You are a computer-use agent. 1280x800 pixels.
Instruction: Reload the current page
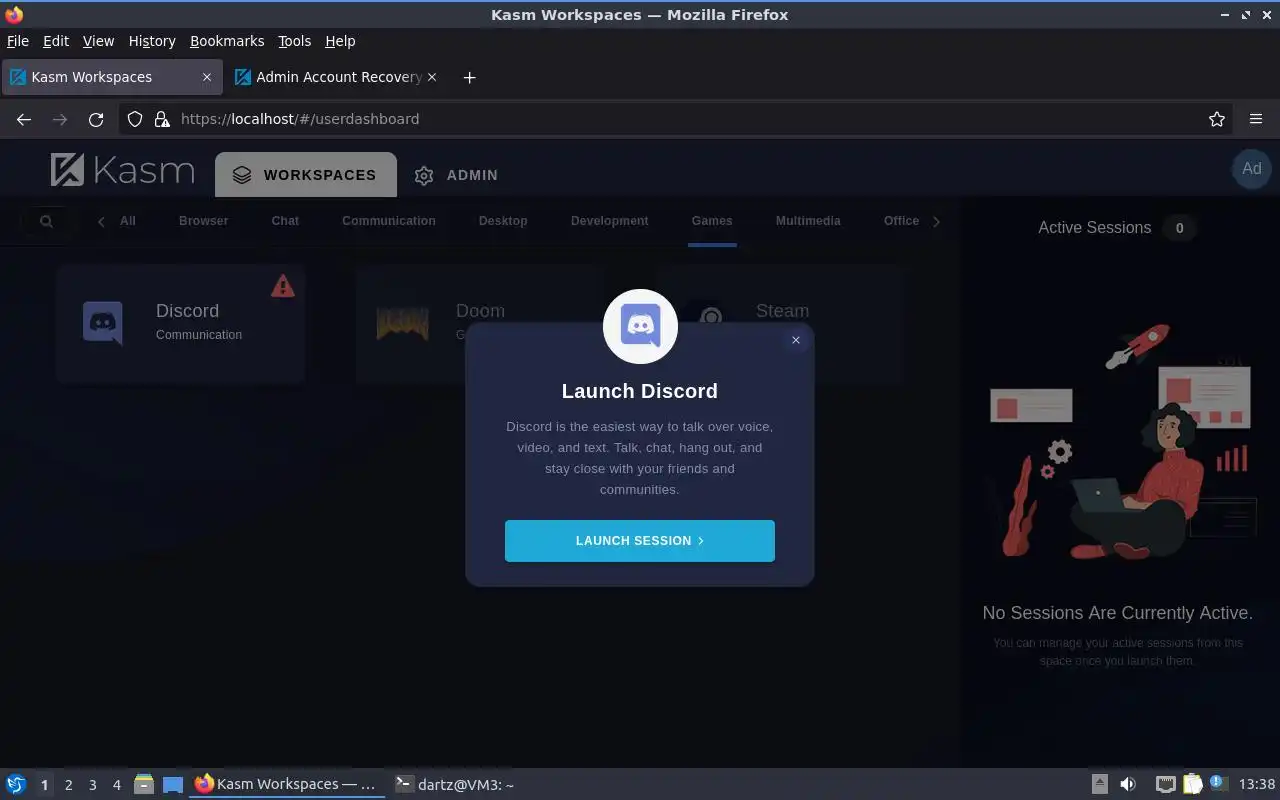tap(96, 119)
